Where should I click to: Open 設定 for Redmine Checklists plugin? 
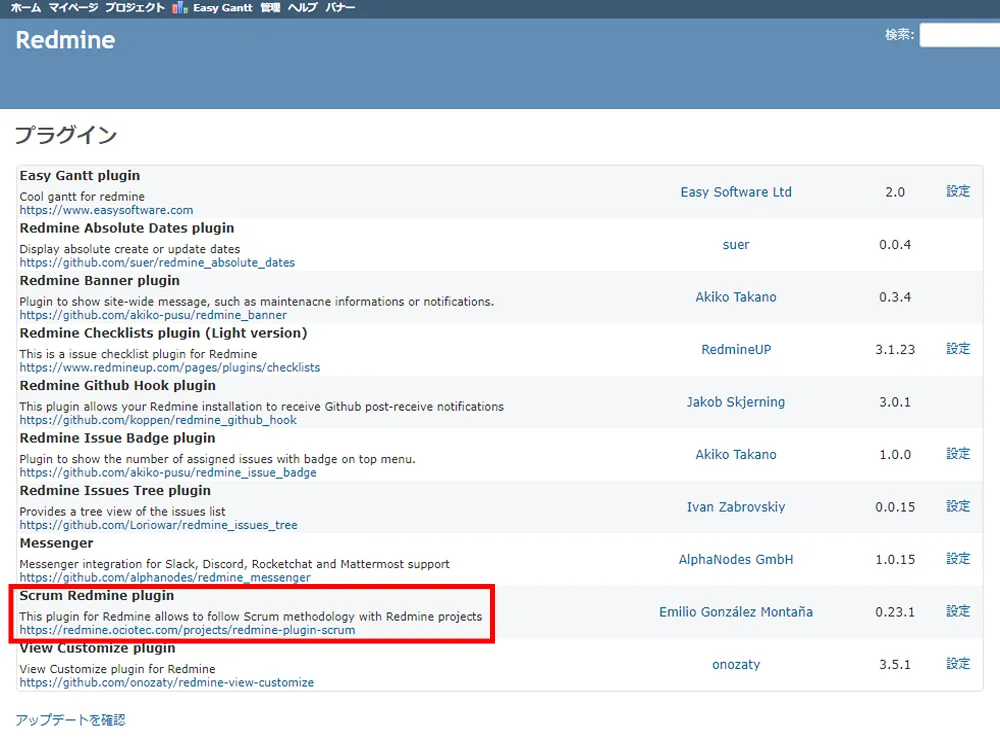[x=958, y=349]
